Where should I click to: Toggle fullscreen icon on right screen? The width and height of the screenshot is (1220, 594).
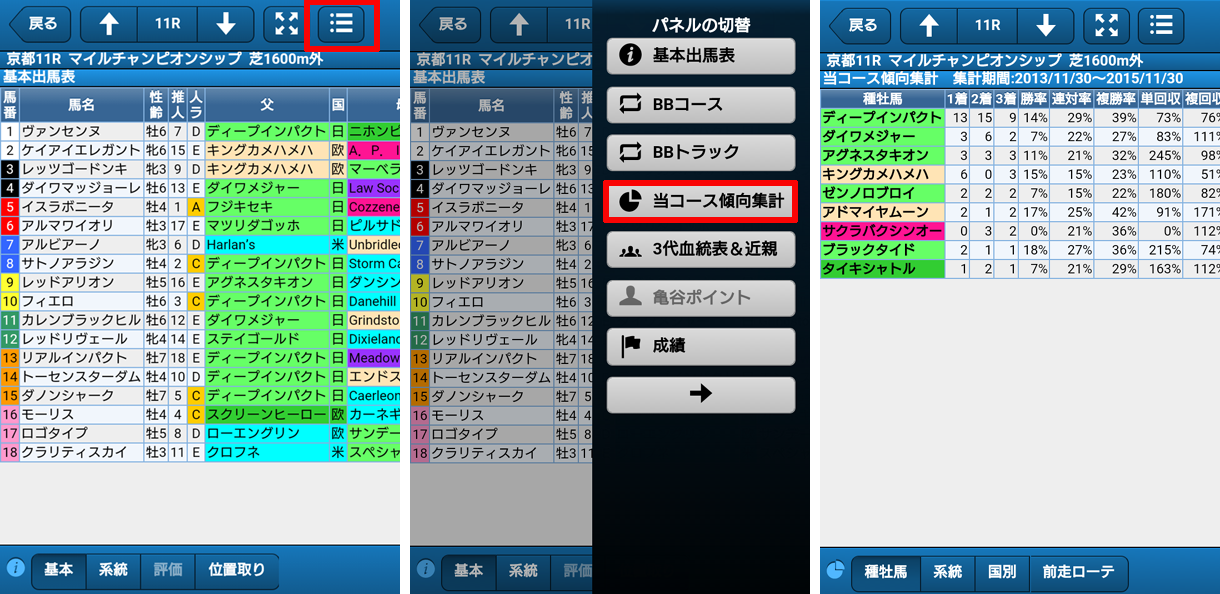[x=1106, y=24]
